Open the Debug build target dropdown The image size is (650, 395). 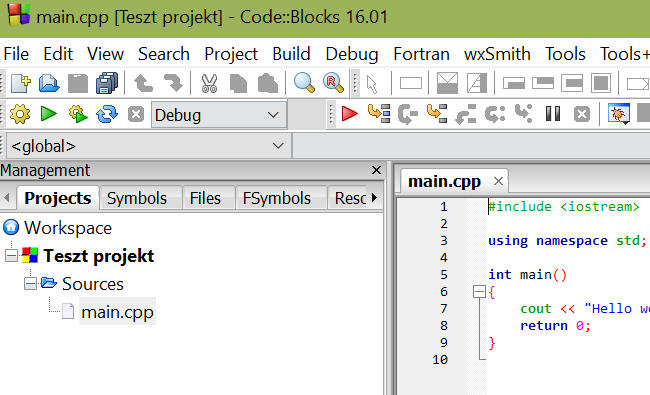tap(219, 115)
